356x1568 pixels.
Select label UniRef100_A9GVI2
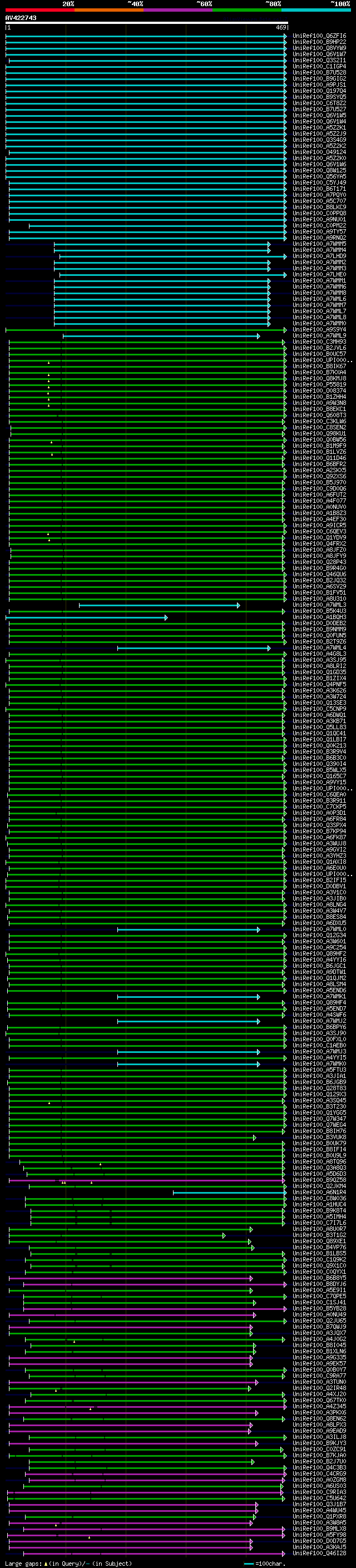coord(319,850)
